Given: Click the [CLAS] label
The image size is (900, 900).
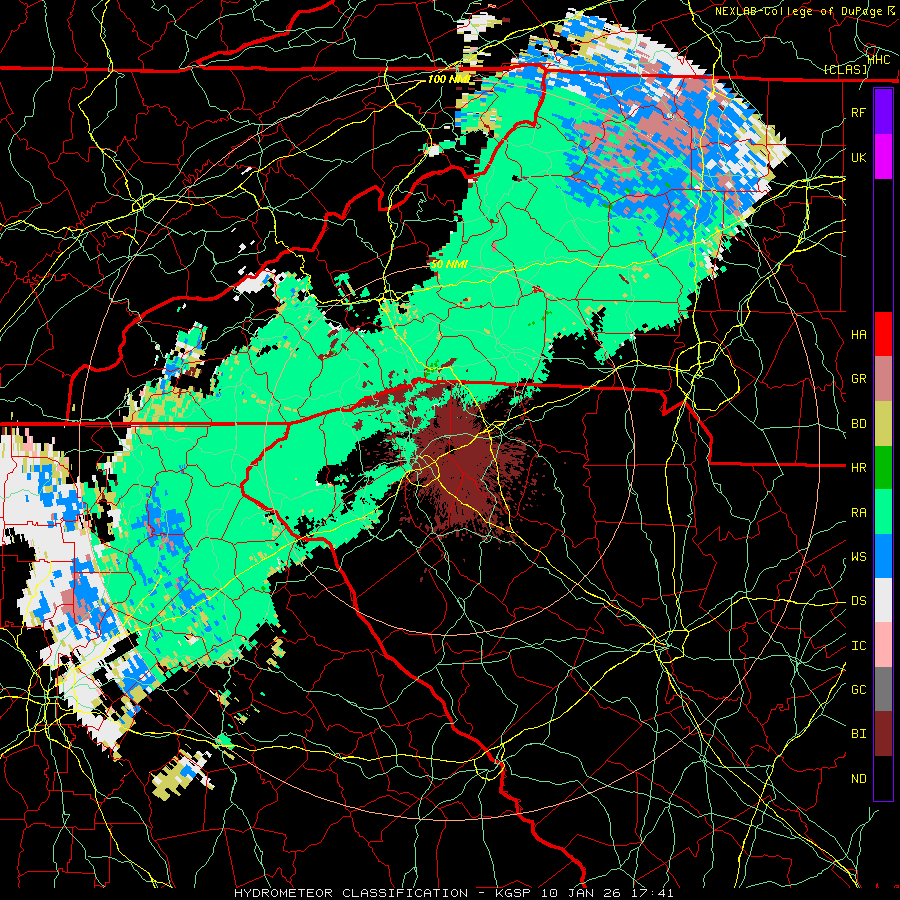Looking at the screenshot, I should (846, 70).
